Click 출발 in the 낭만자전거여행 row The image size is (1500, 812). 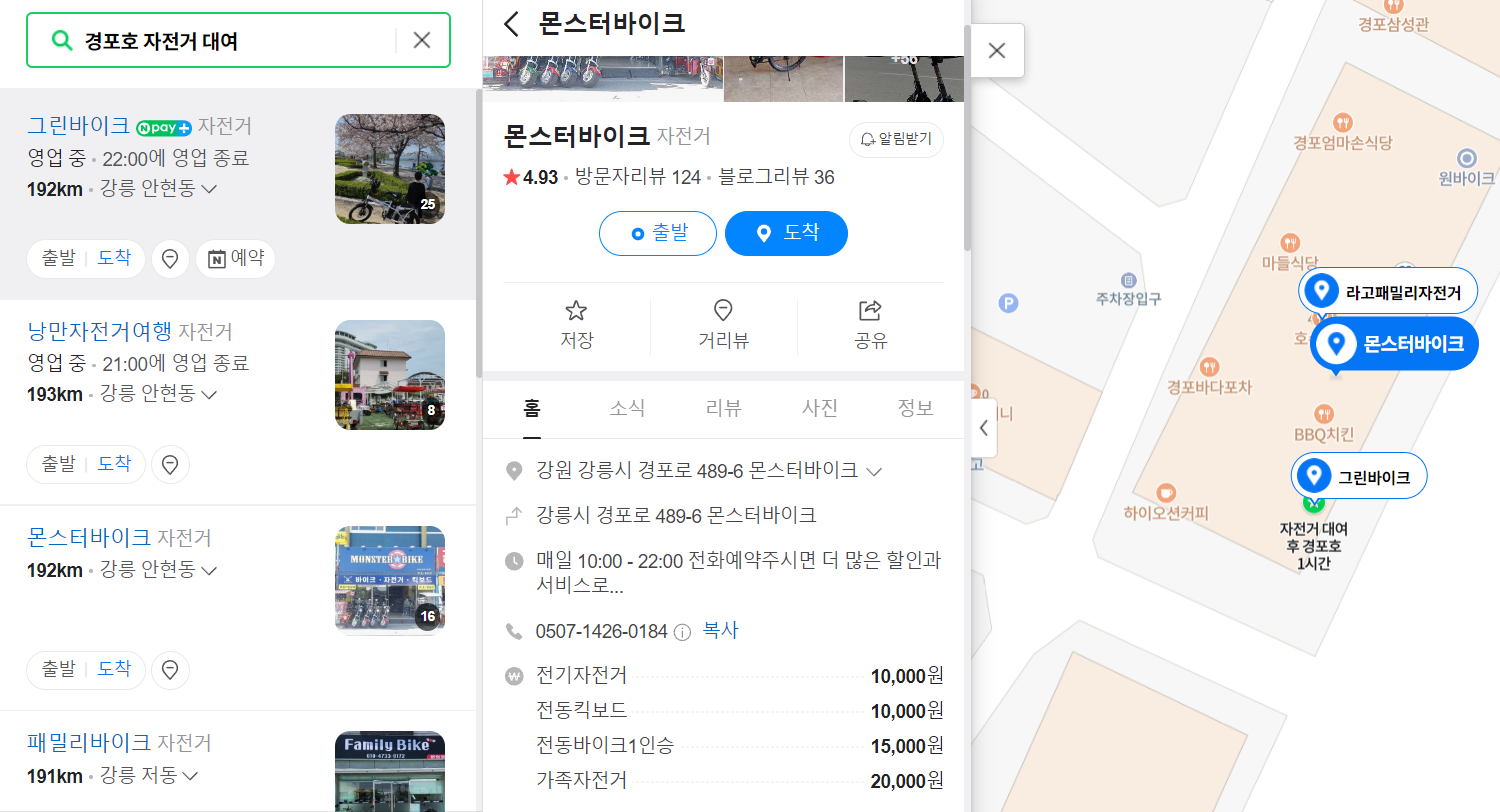pos(58,464)
